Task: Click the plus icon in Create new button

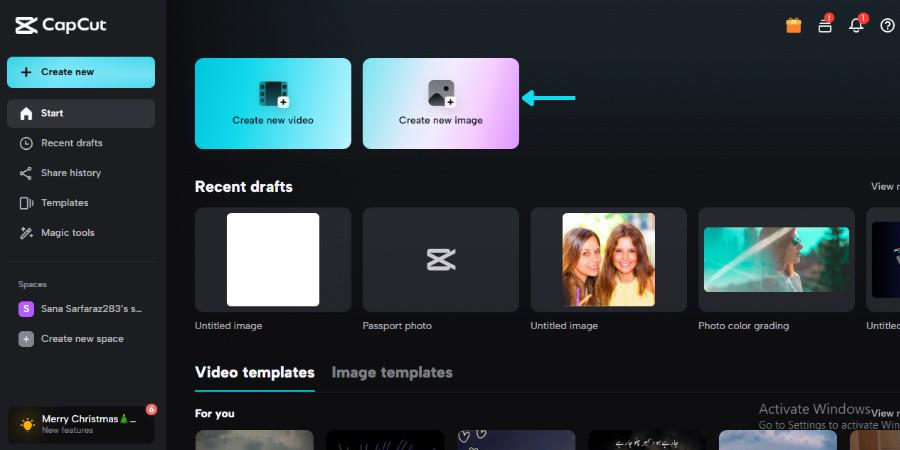Action: [x=26, y=72]
